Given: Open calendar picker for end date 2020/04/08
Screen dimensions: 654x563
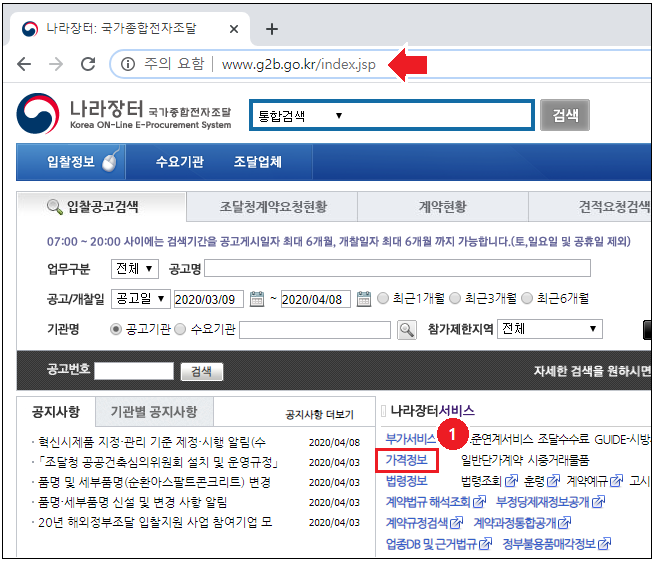Looking at the screenshot, I should point(364,299).
